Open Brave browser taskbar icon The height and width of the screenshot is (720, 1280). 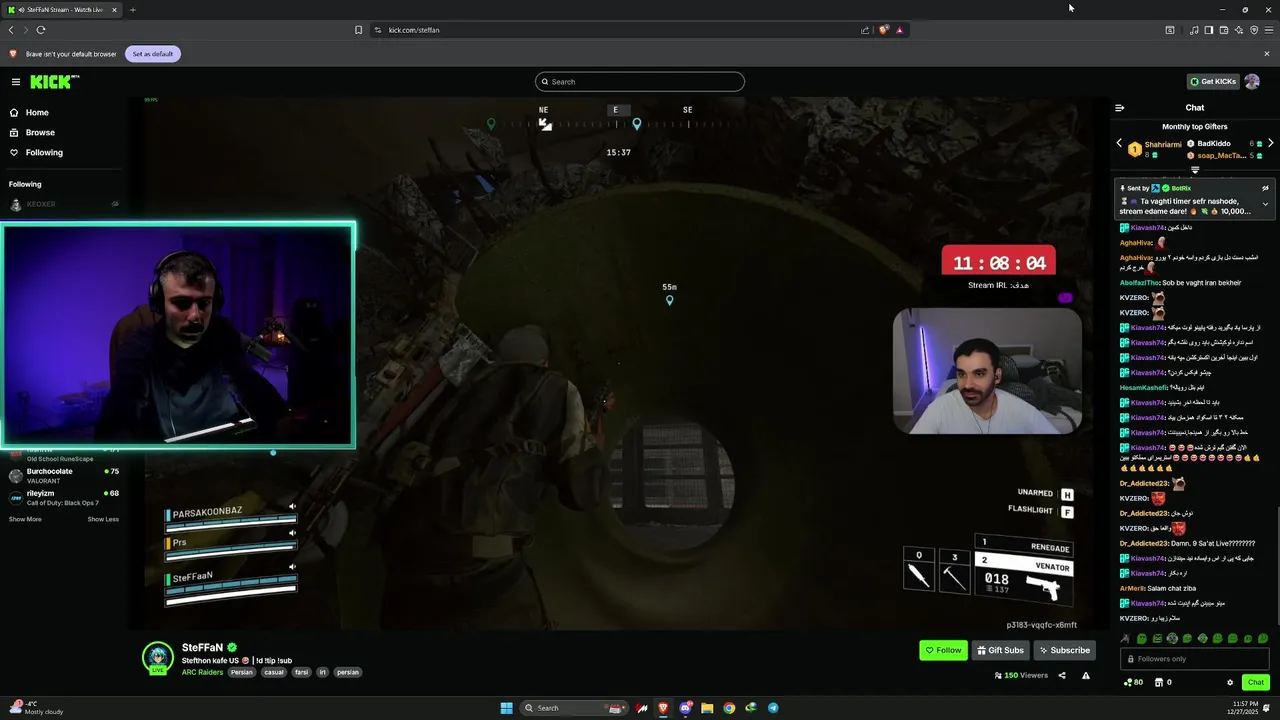click(x=663, y=708)
